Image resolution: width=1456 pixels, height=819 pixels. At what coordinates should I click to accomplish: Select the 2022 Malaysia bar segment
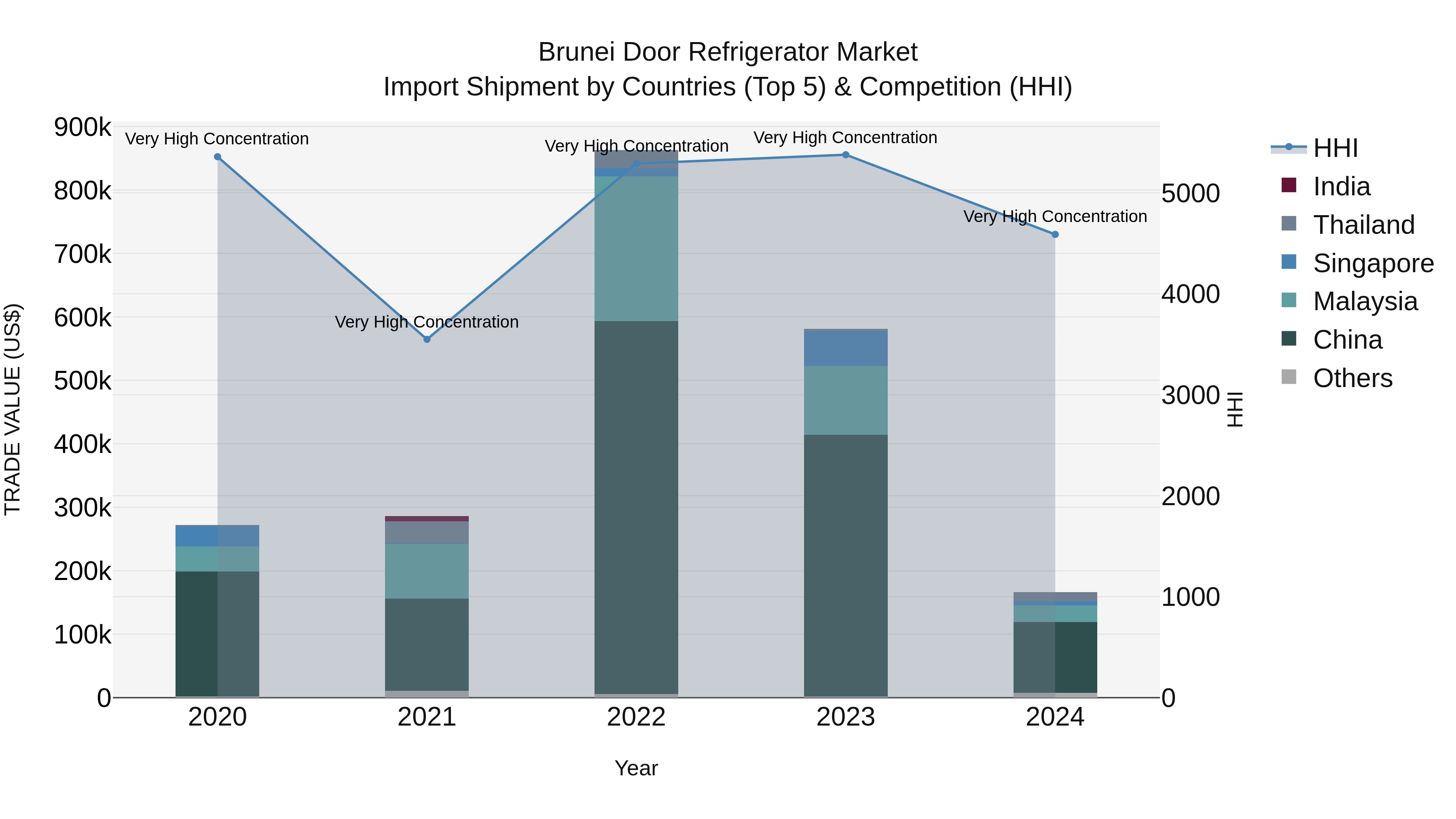pos(637,249)
